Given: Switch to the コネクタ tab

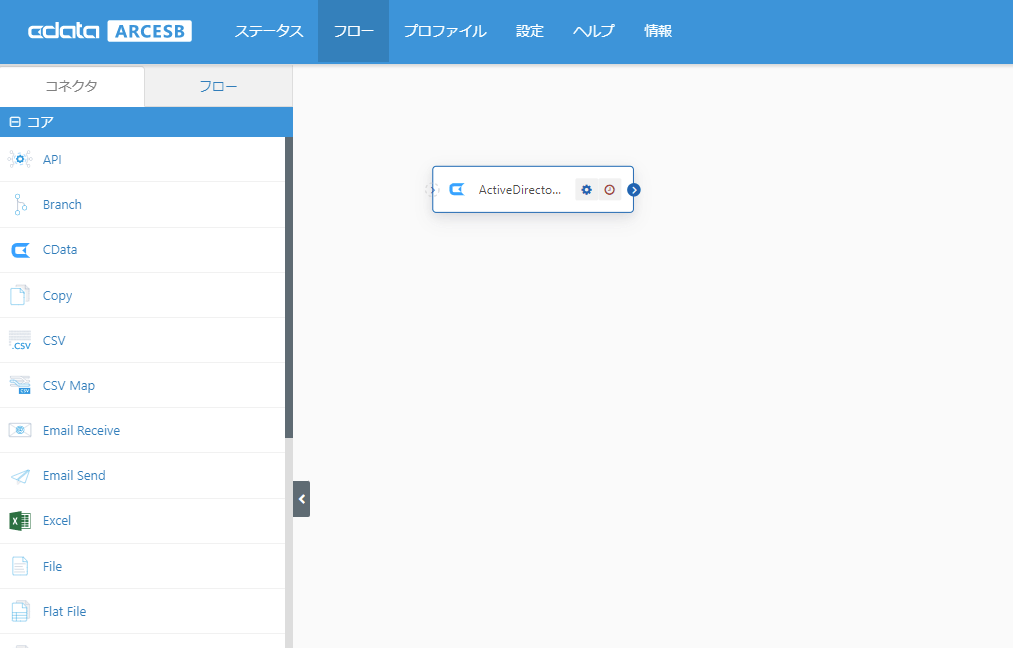Looking at the screenshot, I should [72, 87].
